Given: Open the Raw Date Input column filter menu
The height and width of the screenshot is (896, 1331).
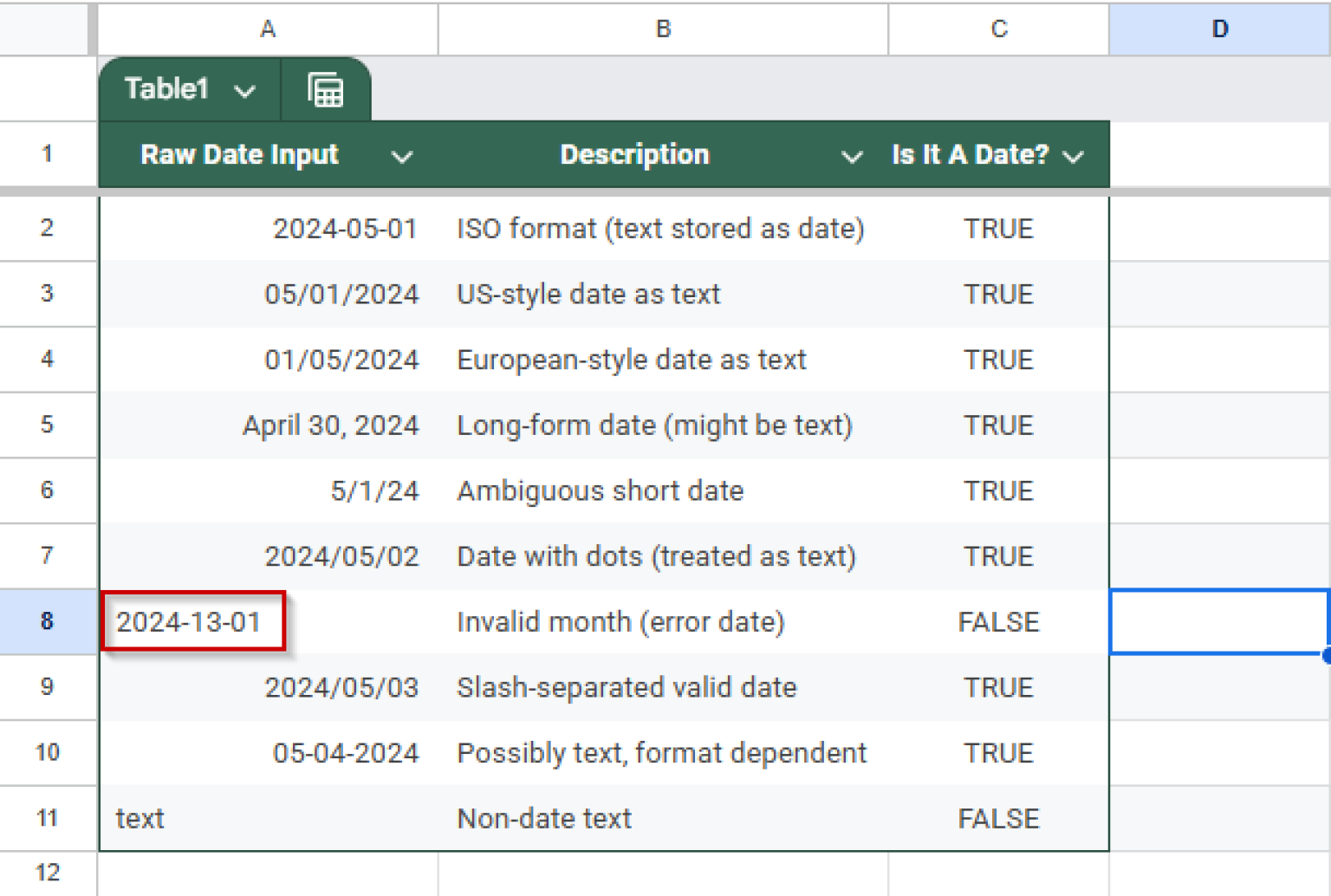Looking at the screenshot, I should (401, 157).
